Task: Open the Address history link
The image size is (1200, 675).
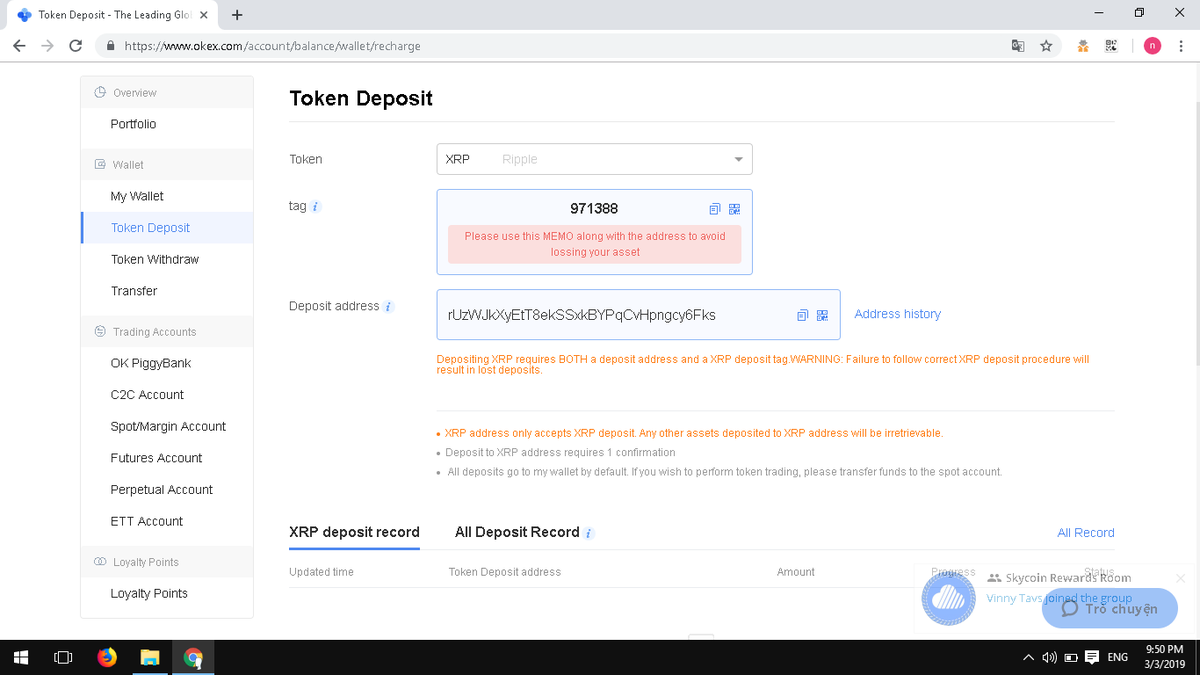Action: 897,314
